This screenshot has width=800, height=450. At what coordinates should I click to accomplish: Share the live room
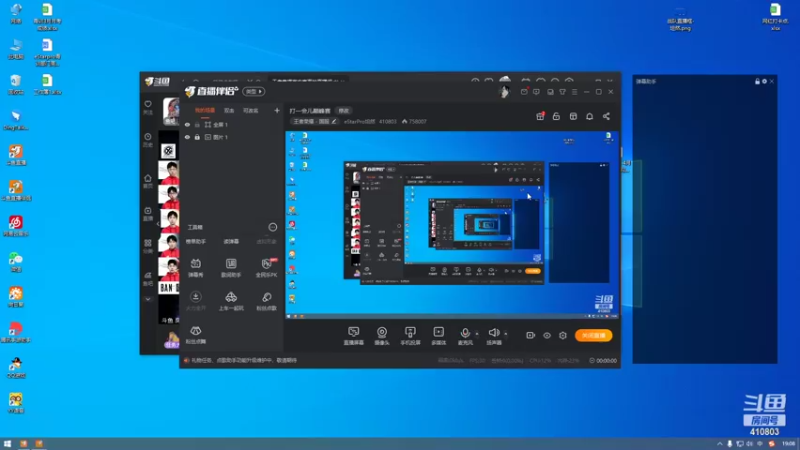[606, 116]
